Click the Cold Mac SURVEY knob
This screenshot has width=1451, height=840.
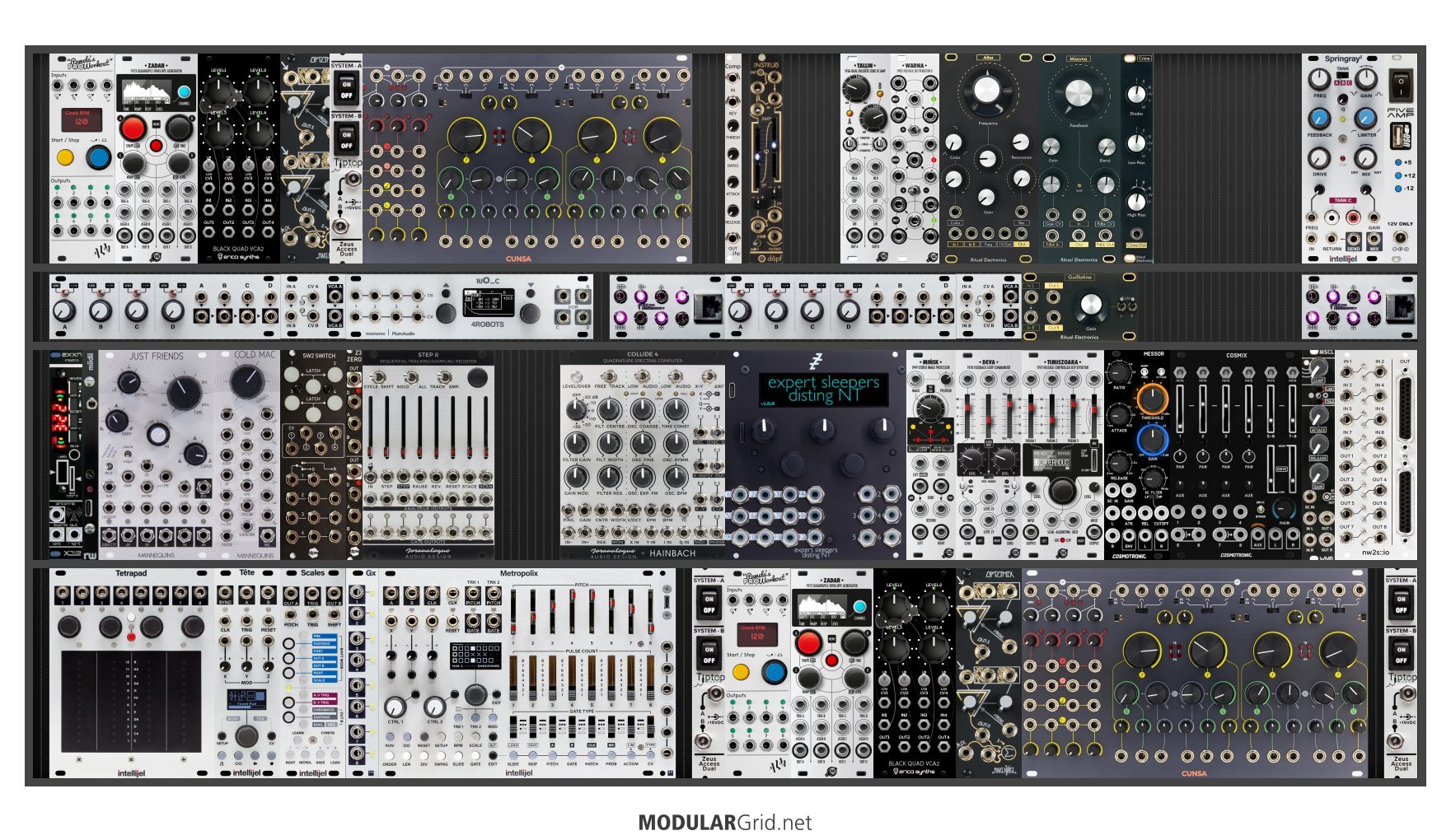(246, 380)
